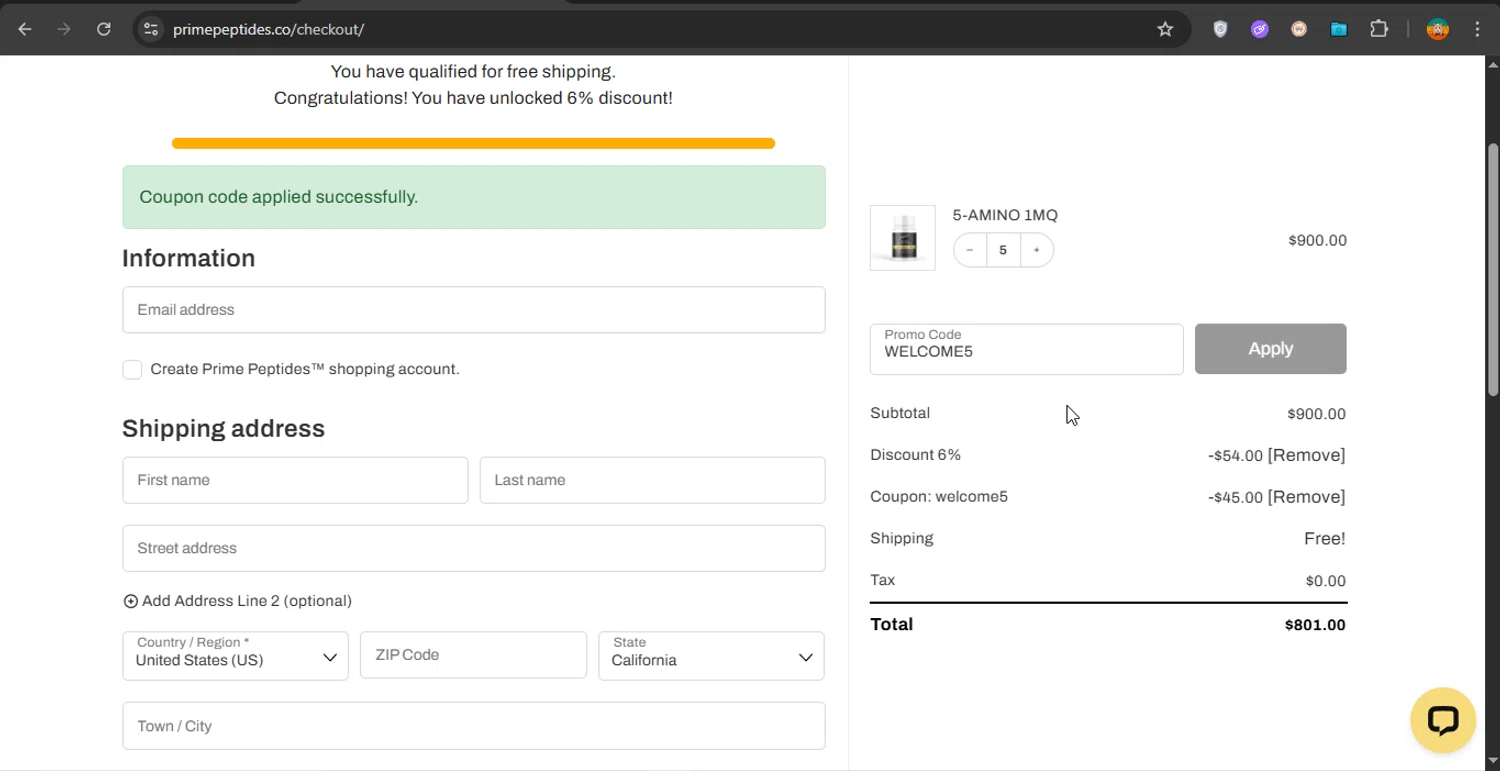Click the browser back arrow
Image resolution: width=1500 pixels, height=771 pixels.
[25, 29]
